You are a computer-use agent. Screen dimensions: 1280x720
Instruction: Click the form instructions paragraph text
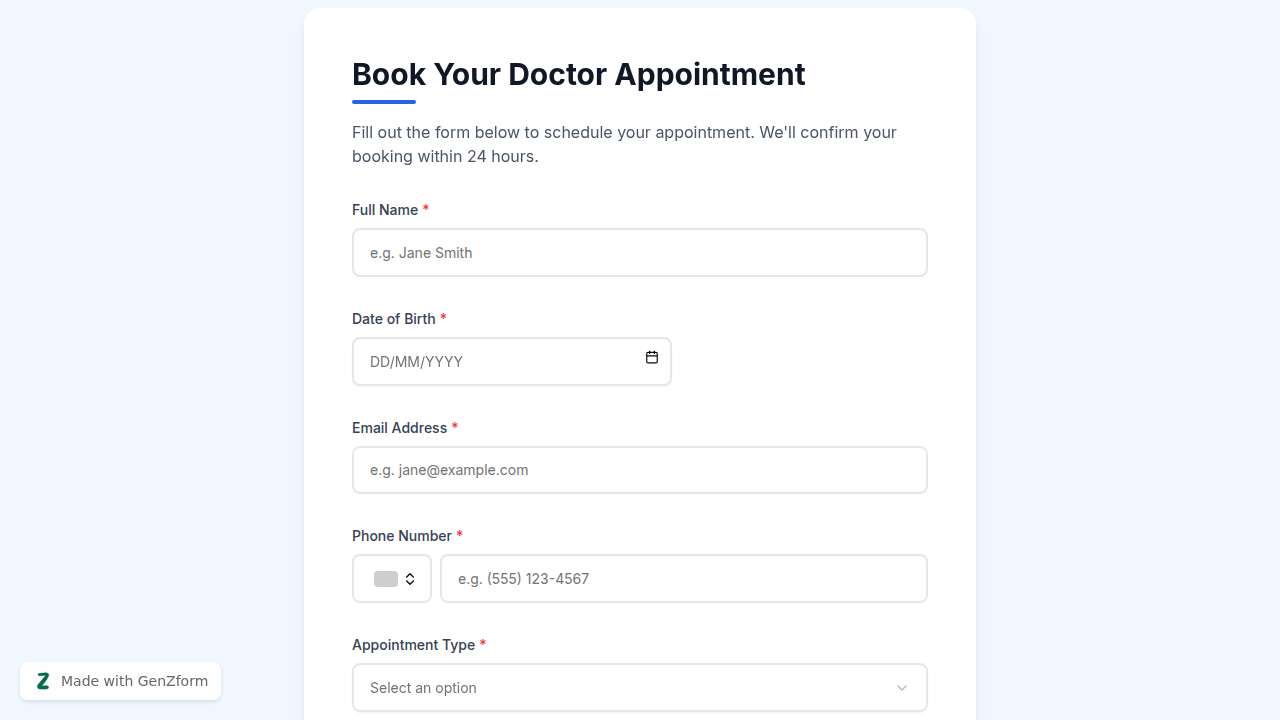[624, 144]
